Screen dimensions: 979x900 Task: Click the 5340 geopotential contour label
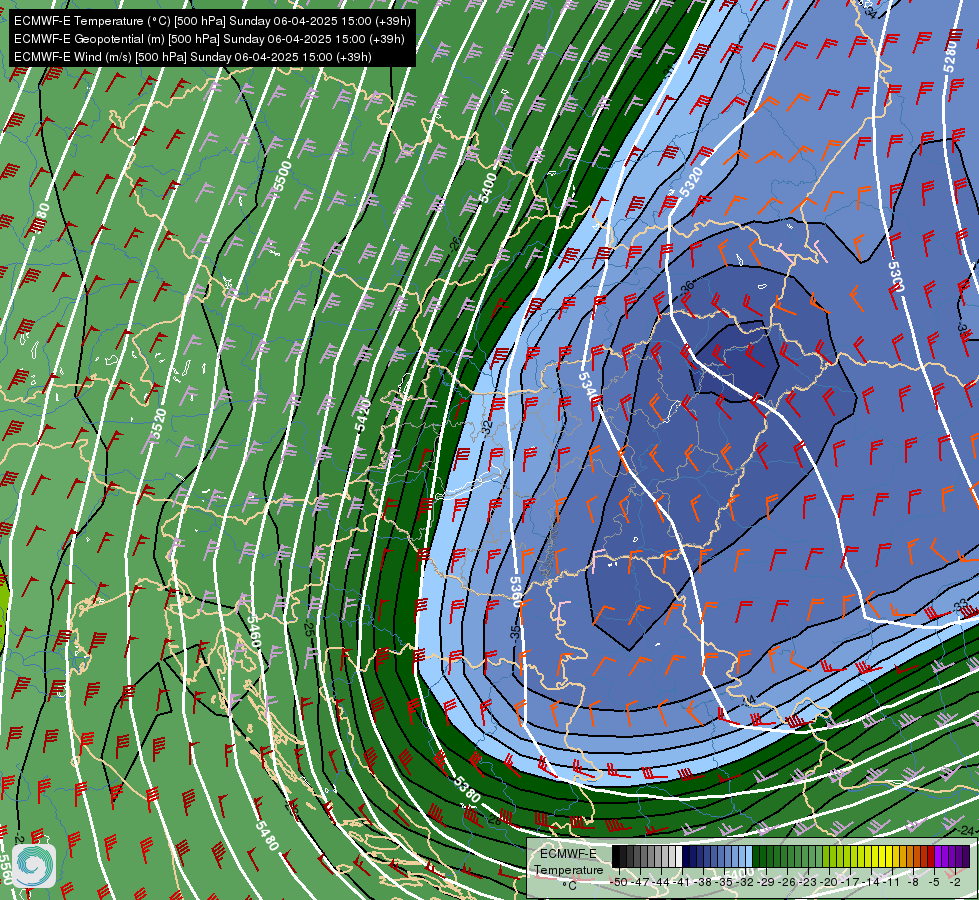586,389
